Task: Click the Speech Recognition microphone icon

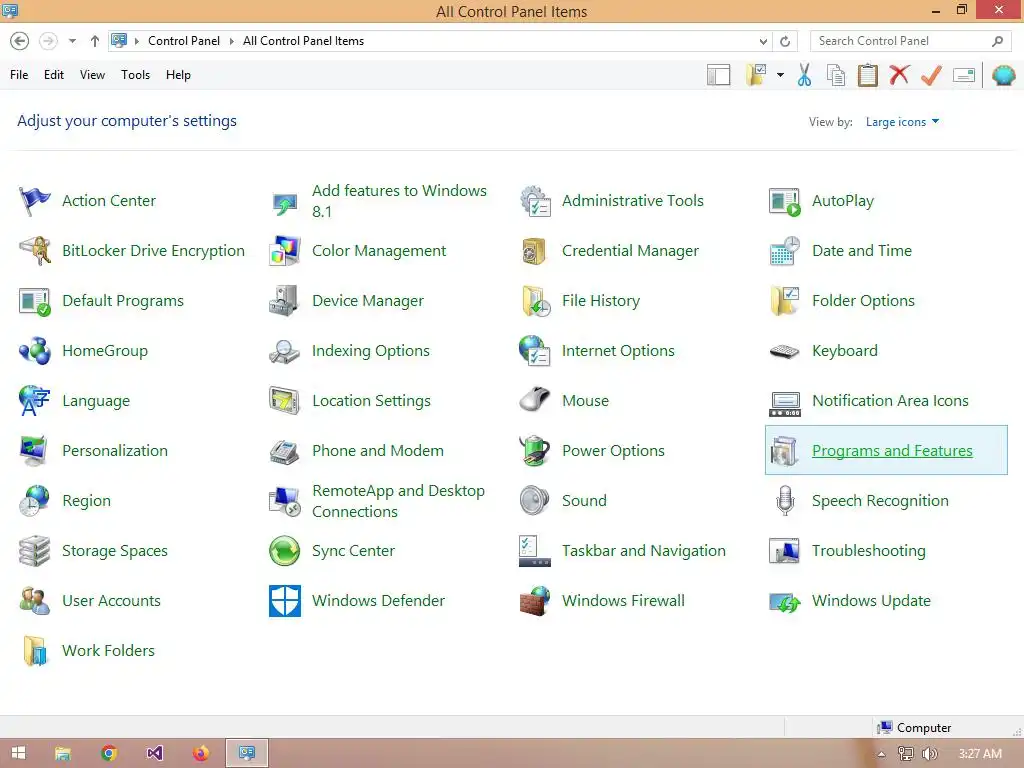Action: [x=785, y=501]
